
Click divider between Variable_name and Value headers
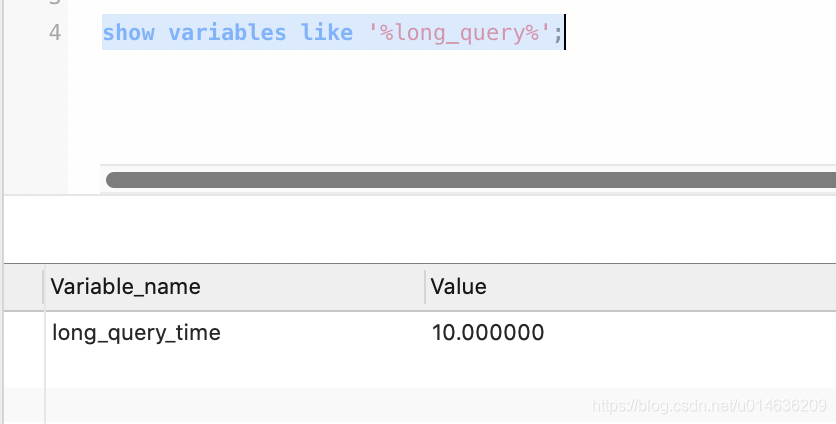pyautogui.click(x=425, y=287)
